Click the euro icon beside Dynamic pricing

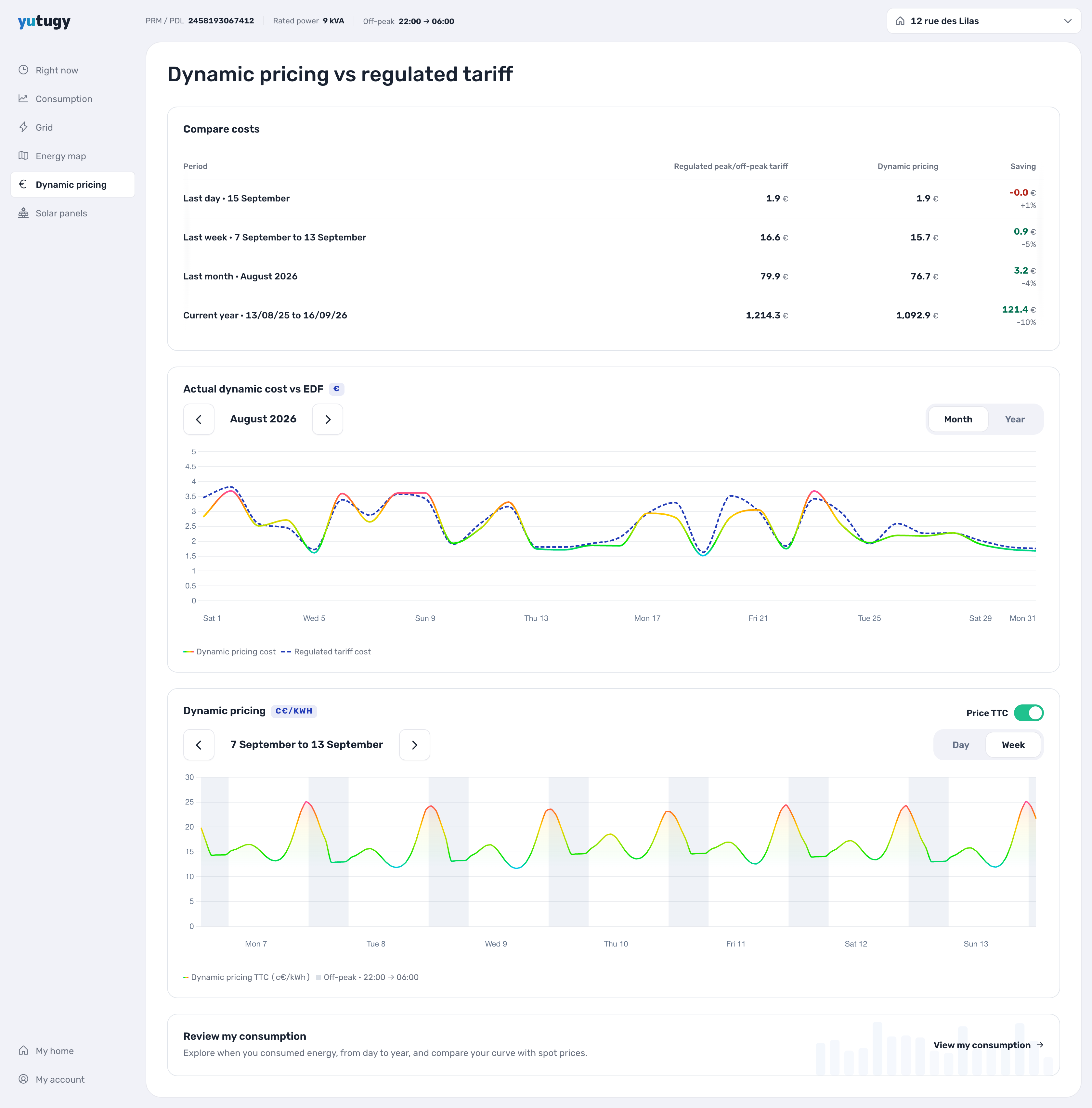[23, 185]
